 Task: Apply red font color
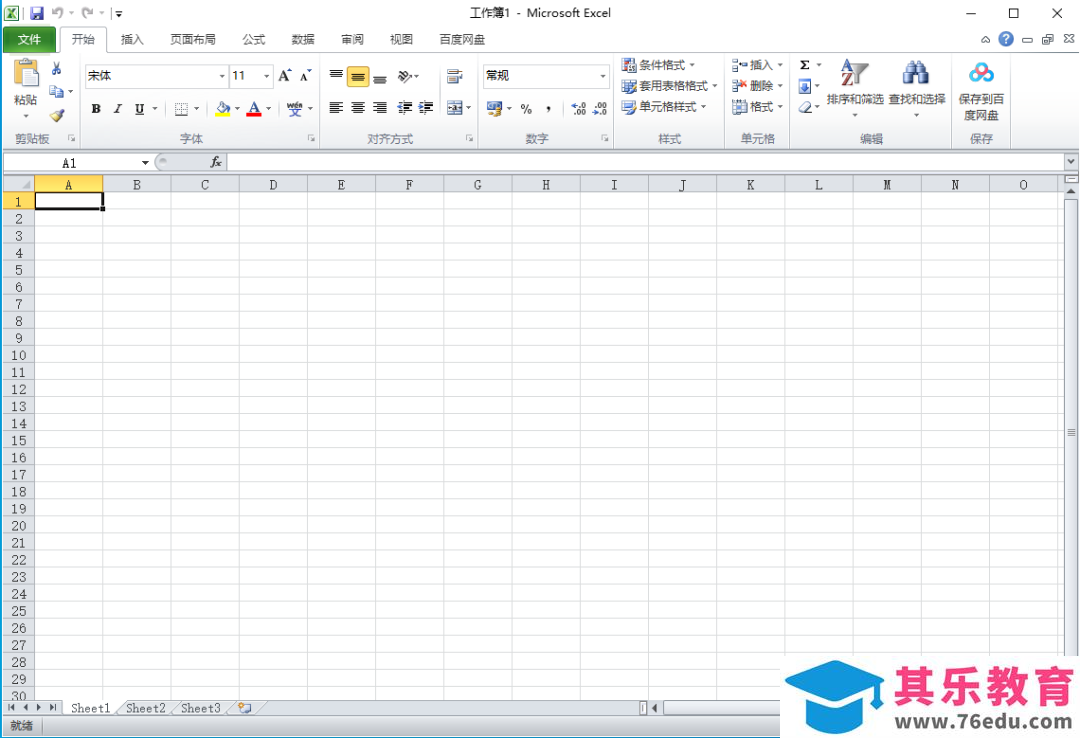(x=253, y=109)
